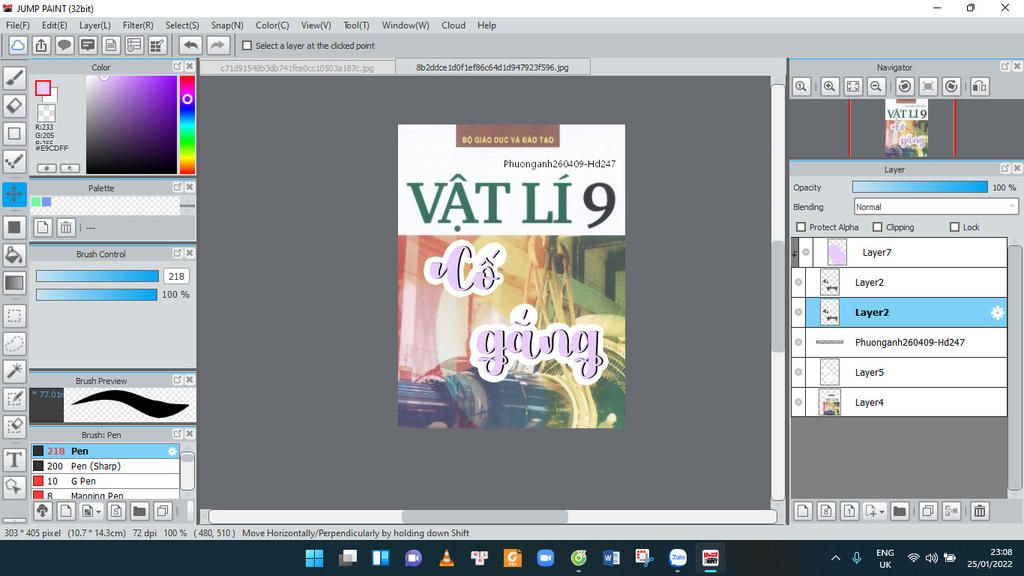This screenshot has width=1024, height=576.
Task: Click the brush size slider
Action: pos(97,276)
